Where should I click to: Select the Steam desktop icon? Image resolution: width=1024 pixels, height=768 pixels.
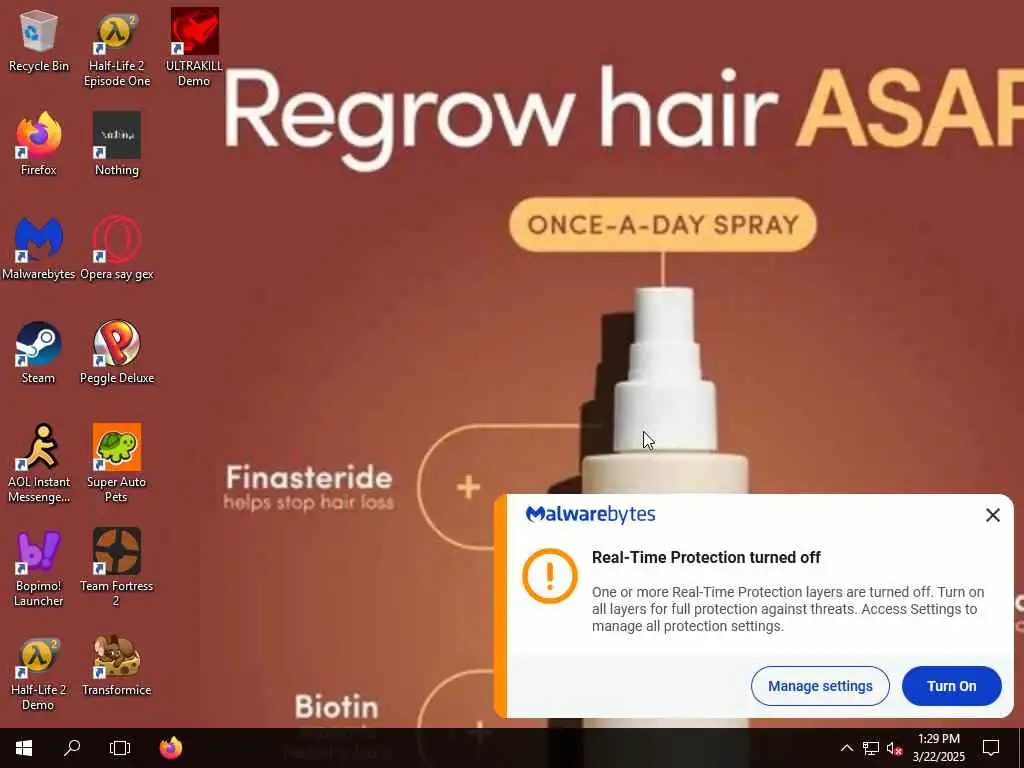click(39, 353)
